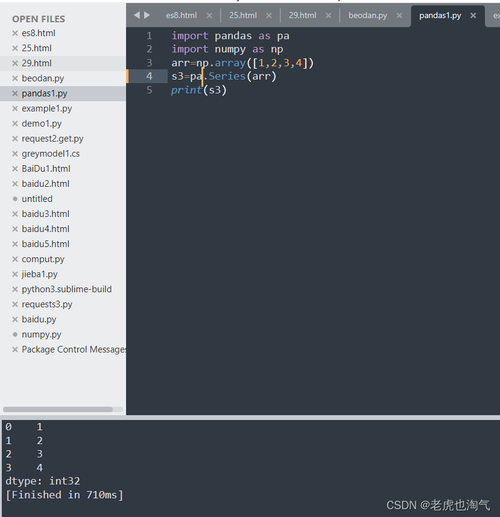Screen dimensions: 500x517
Task: Open greymodel1.cs from the sidebar
Action: click(x=51, y=154)
